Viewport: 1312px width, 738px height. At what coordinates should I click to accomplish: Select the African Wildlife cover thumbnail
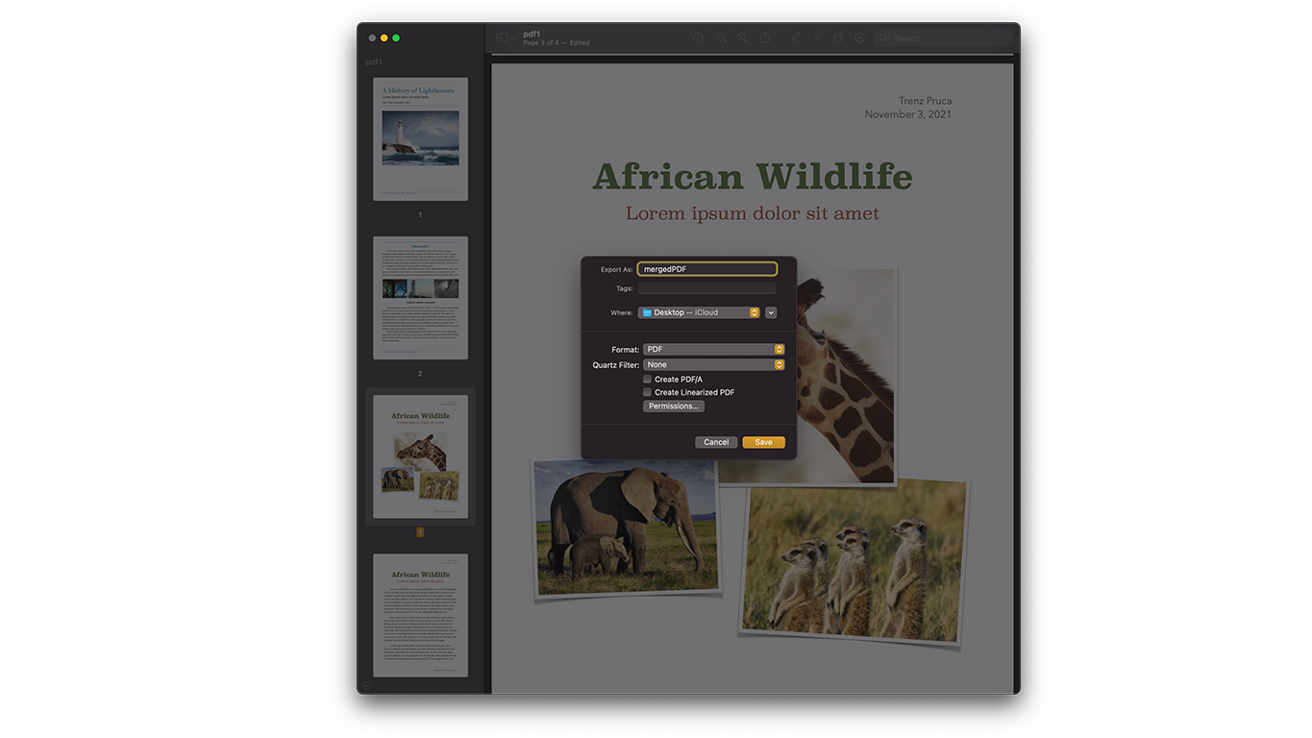pyautogui.click(x=420, y=457)
